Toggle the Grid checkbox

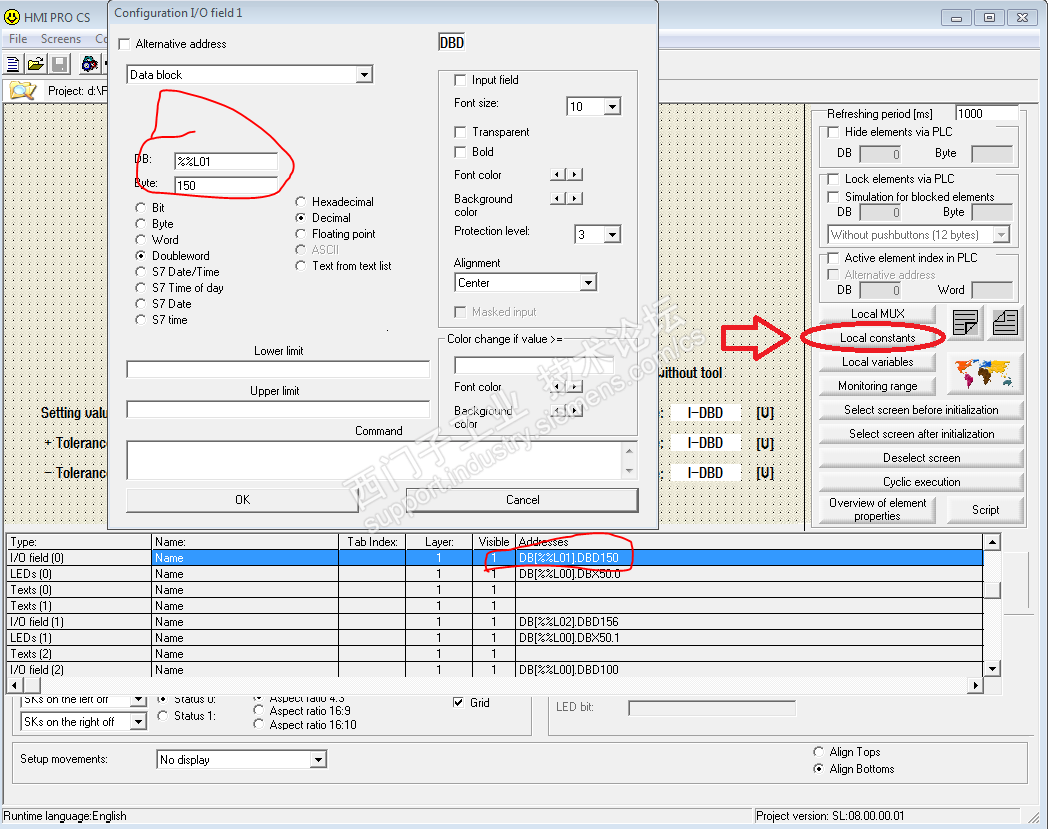(x=458, y=703)
